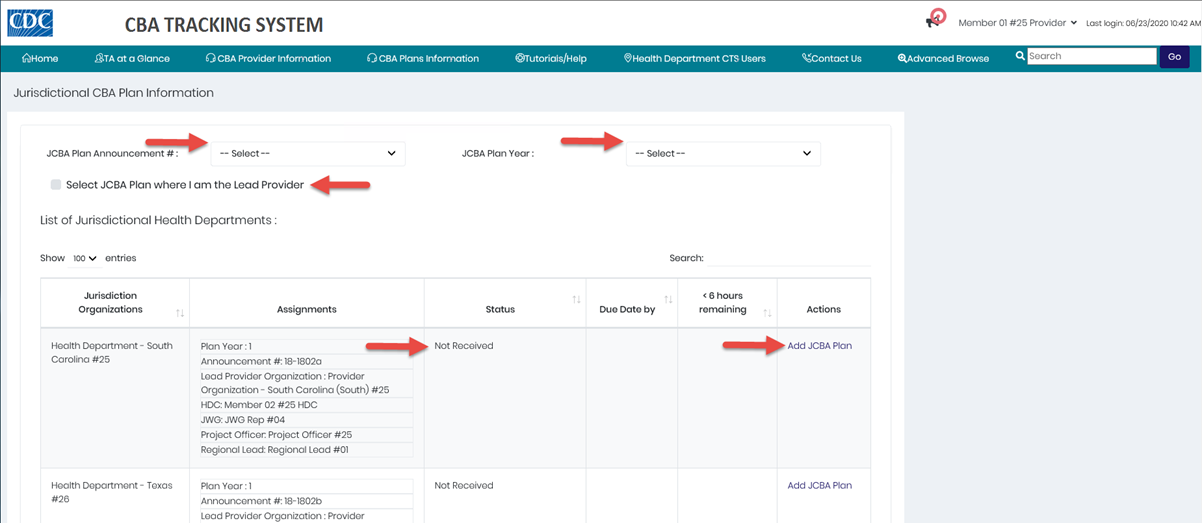Viewport: 1202px width, 523px height.
Task: Go to Tutorials/Help page
Action: point(550,58)
